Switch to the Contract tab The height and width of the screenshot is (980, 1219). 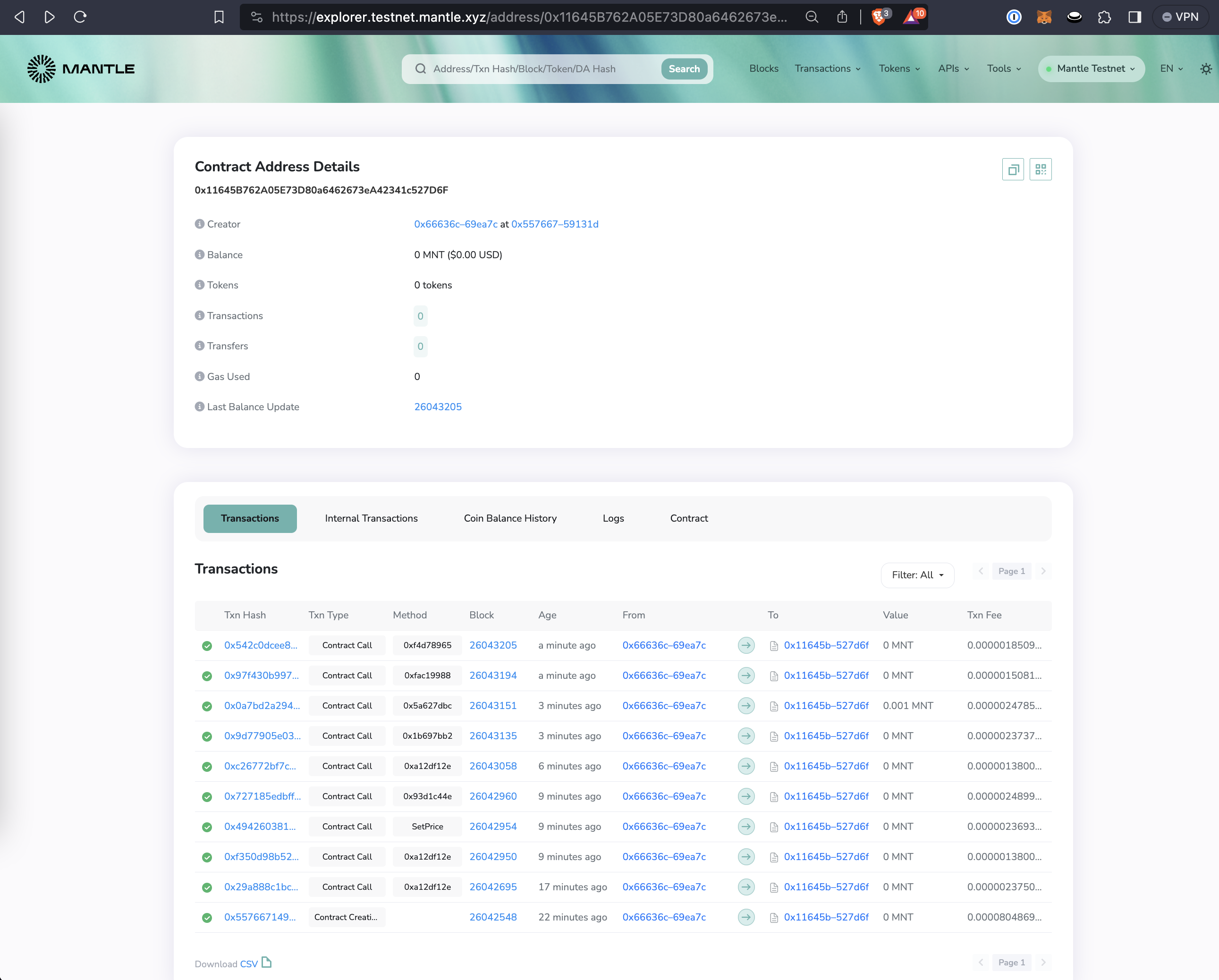coord(689,518)
